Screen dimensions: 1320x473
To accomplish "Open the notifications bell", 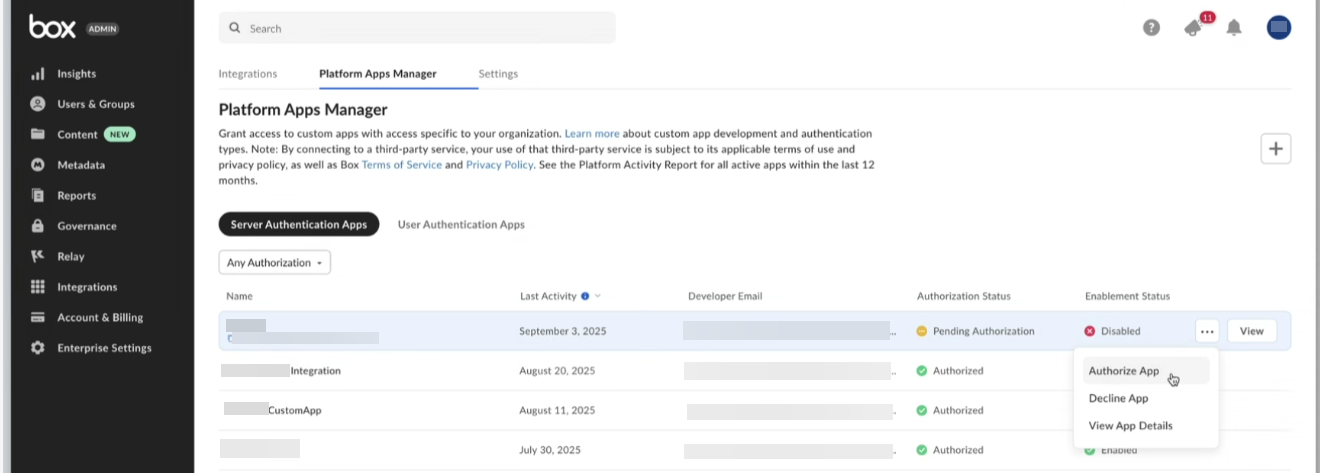I will click(1234, 28).
